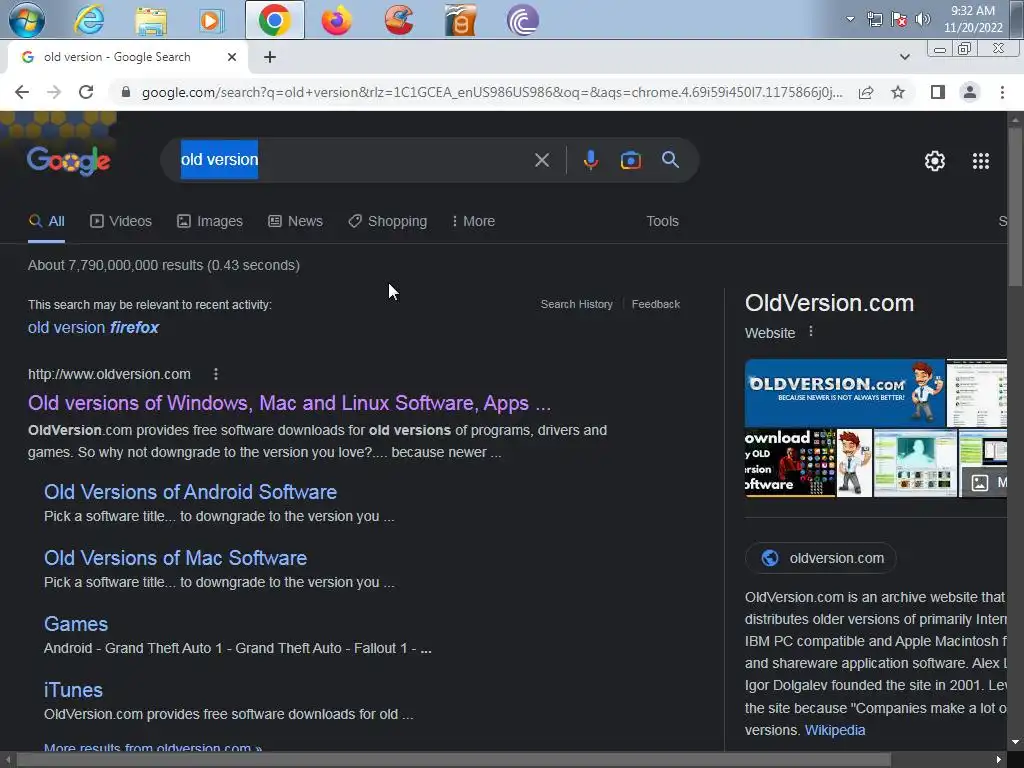This screenshot has height=768, width=1024.
Task: Open Old versions of Windows, Mac result
Action: (289, 403)
